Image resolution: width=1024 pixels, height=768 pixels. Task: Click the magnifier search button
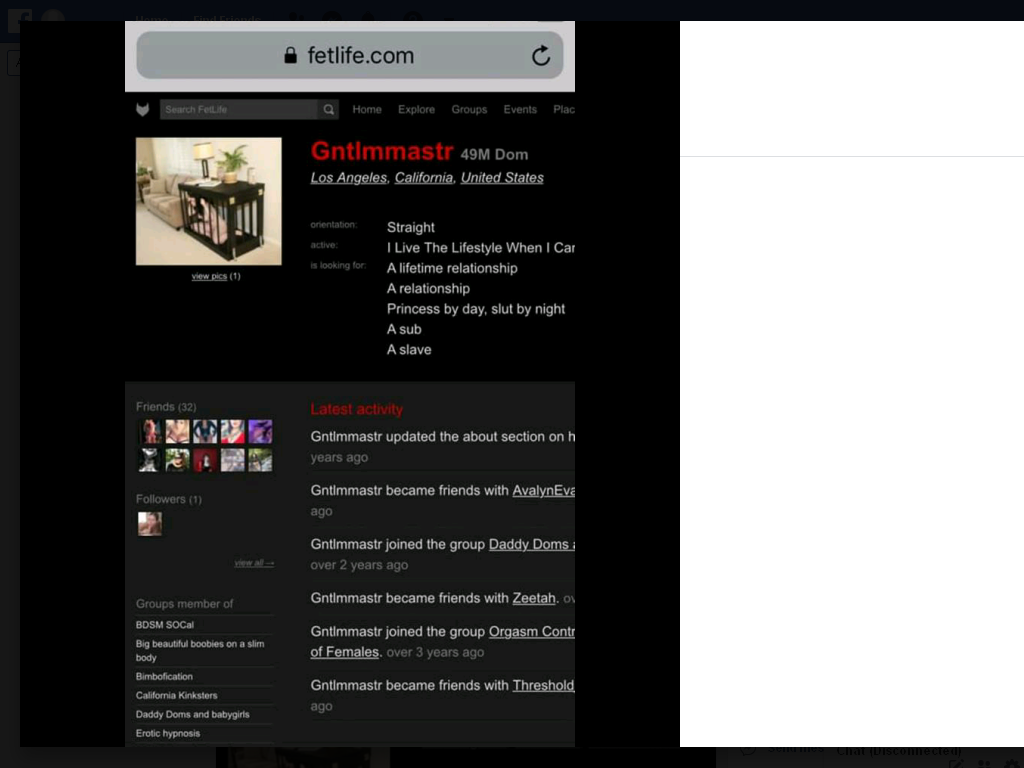coord(329,109)
